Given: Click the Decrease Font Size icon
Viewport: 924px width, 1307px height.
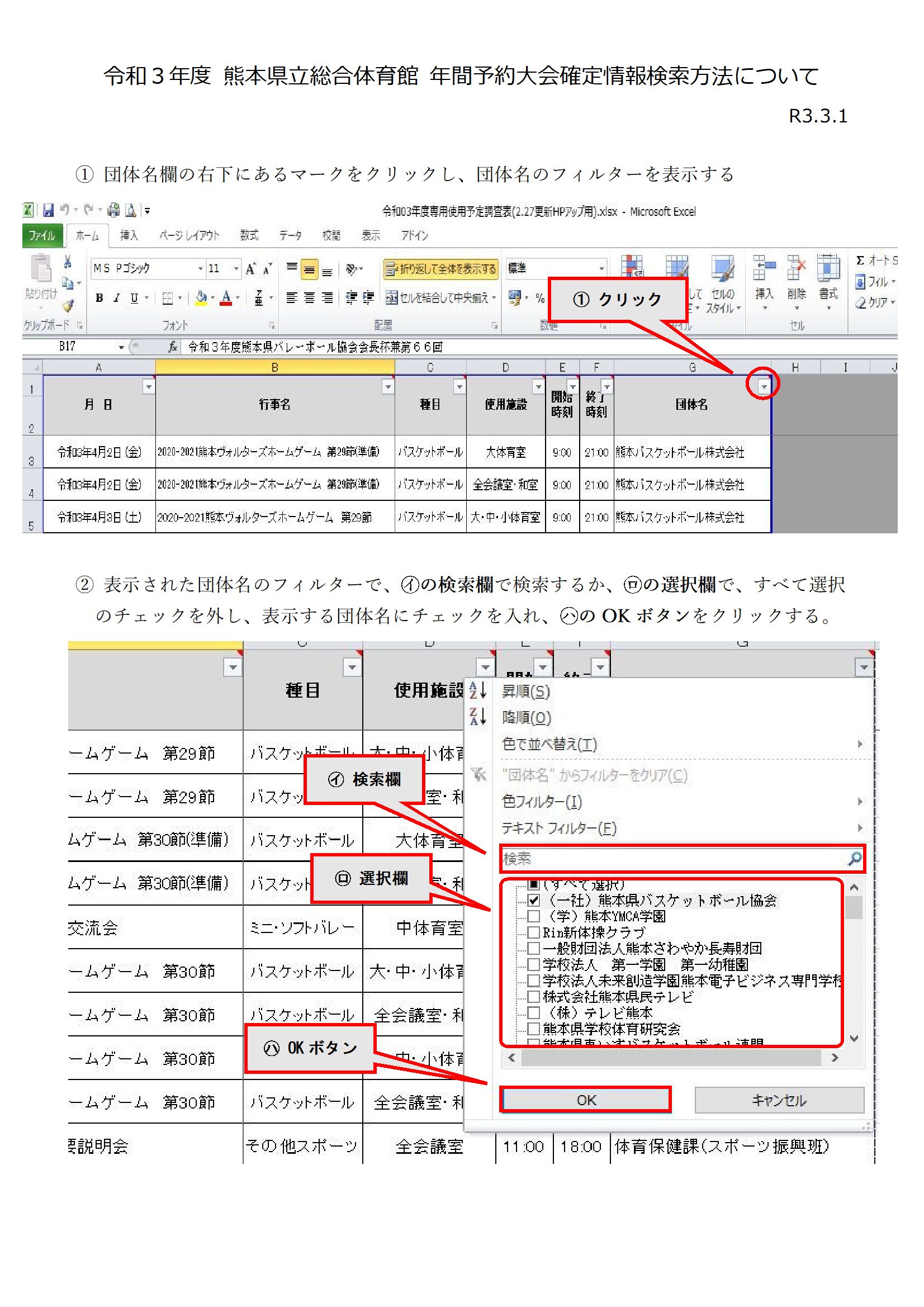Looking at the screenshot, I should (267, 269).
